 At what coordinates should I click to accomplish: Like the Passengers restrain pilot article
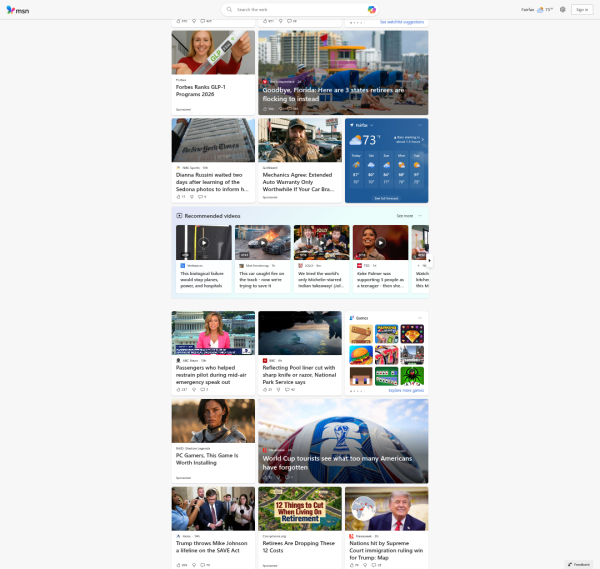[178, 390]
